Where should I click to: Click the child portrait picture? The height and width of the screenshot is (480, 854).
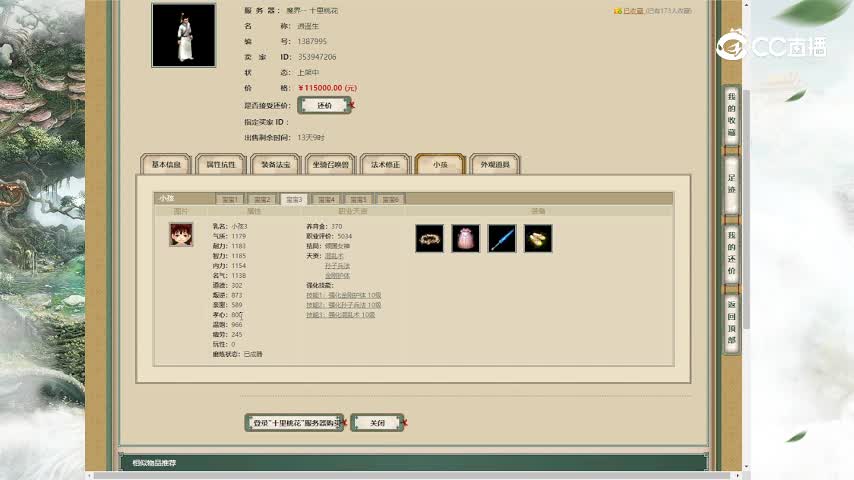pyautogui.click(x=181, y=235)
